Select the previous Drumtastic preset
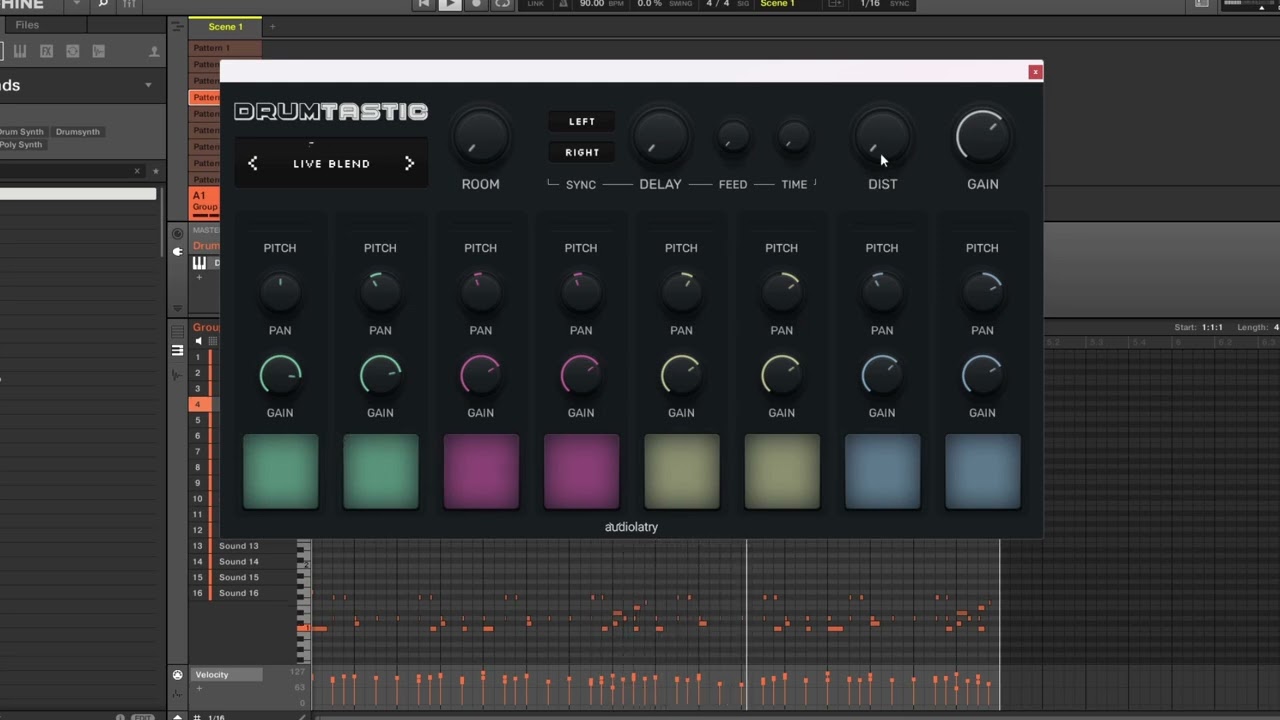Viewport: 1280px width, 720px height. pyautogui.click(x=253, y=163)
